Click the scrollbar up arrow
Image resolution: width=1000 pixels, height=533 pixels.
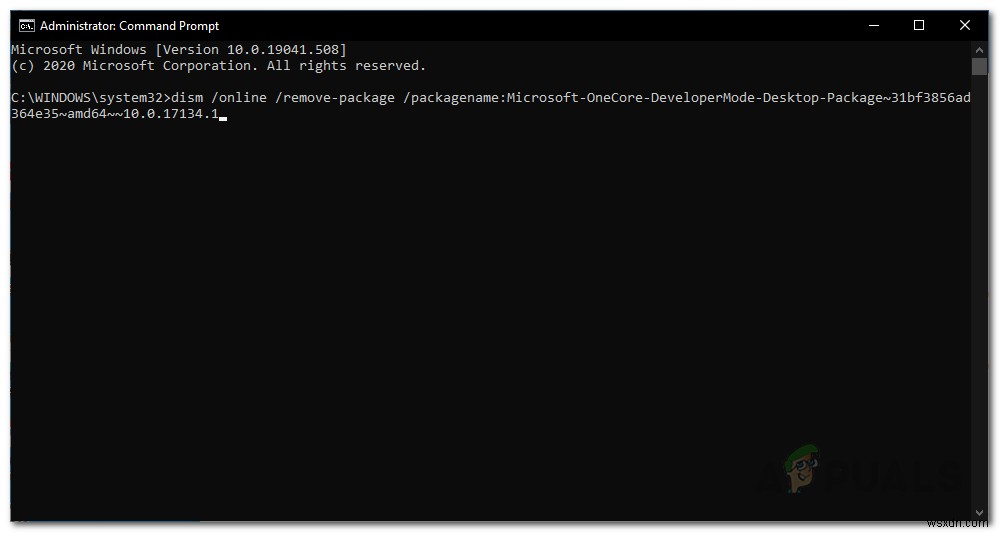979,47
